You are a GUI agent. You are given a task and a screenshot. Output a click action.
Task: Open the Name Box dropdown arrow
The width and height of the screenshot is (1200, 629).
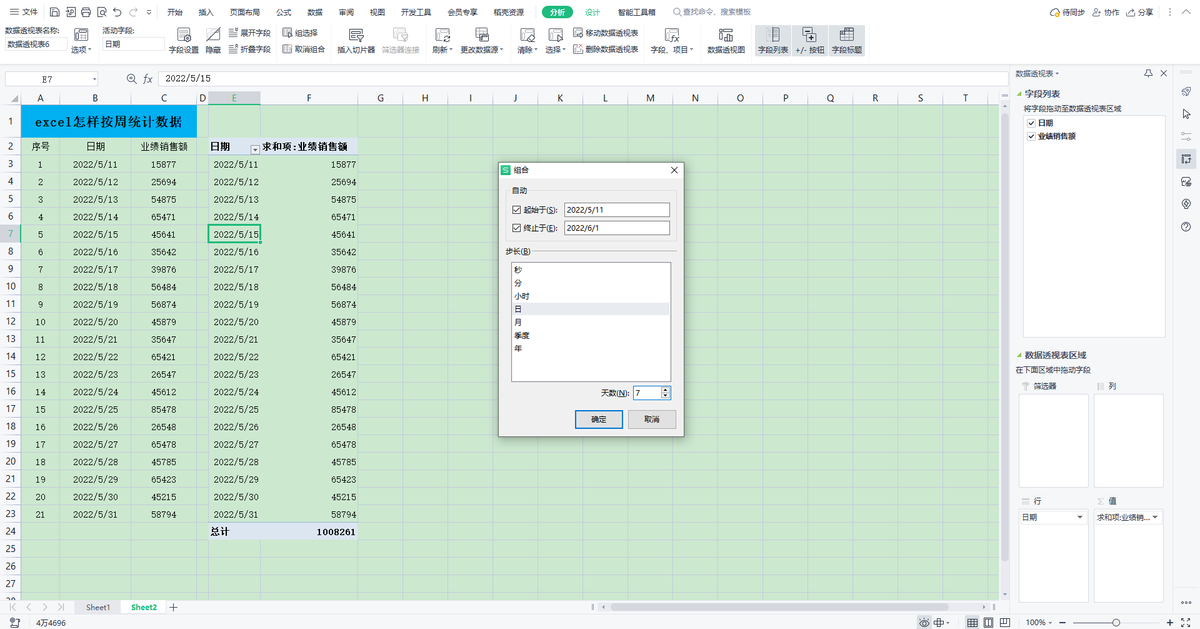point(95,78)
